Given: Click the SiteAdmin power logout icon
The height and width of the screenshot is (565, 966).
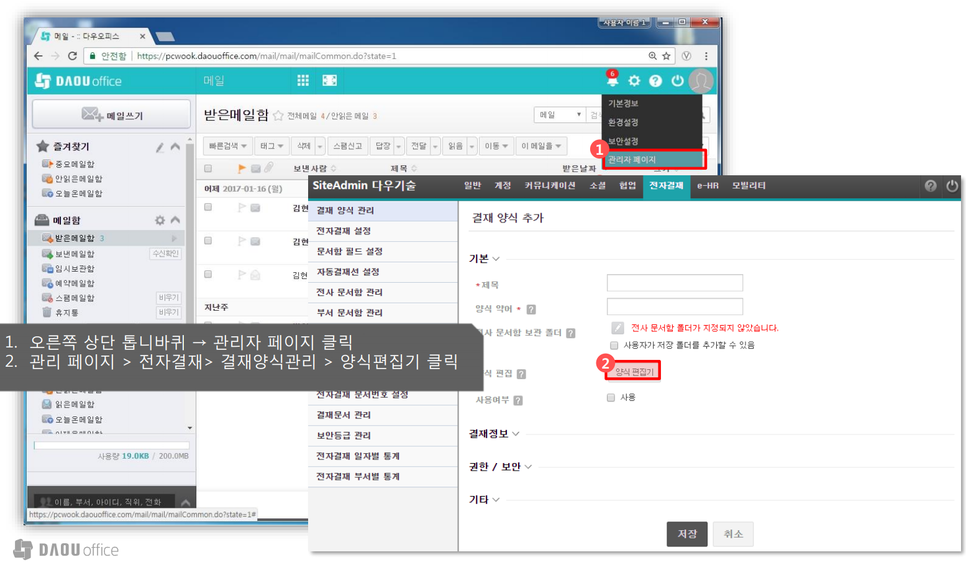Looking at the screenshot, I should point(952,186).
